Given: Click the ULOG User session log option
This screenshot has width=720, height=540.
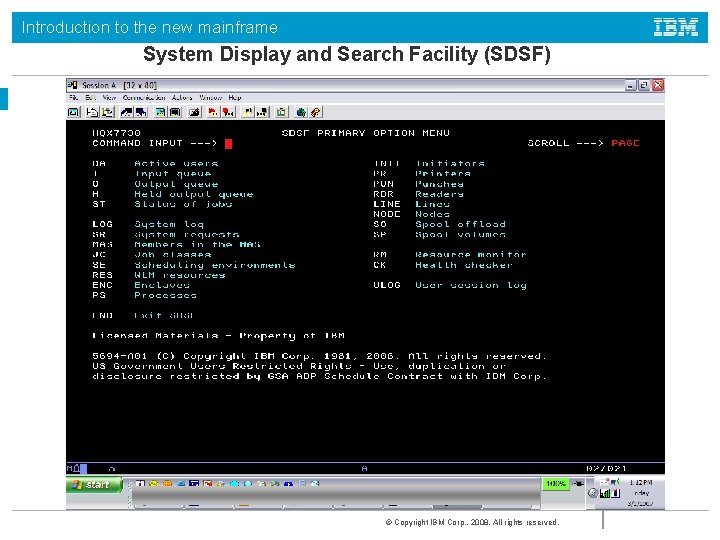Looking at the screenshot, I should (x=450, y=285).
